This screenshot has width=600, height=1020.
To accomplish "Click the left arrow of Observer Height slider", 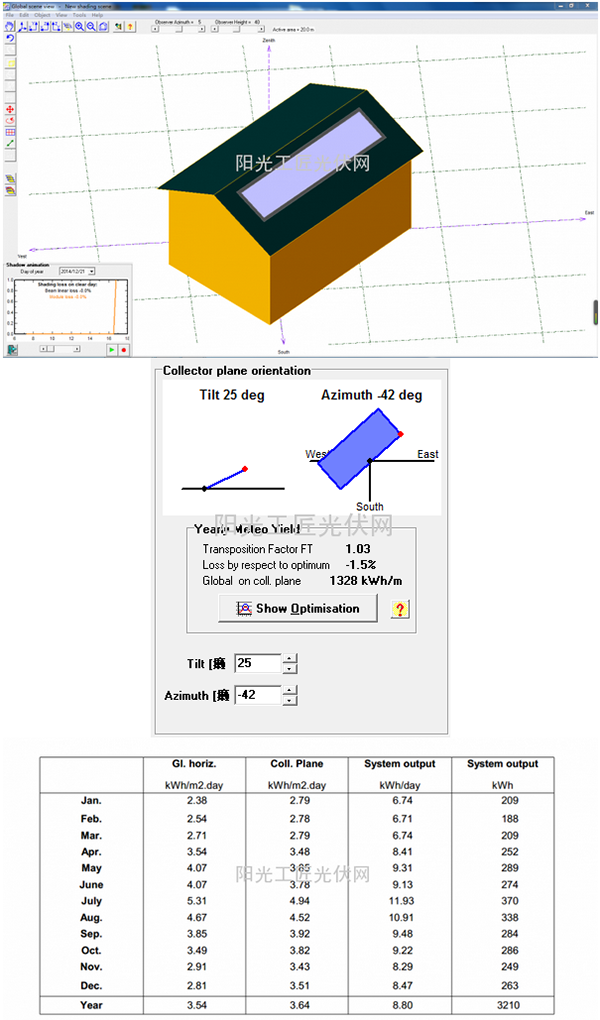I will [x=215, y=29].
